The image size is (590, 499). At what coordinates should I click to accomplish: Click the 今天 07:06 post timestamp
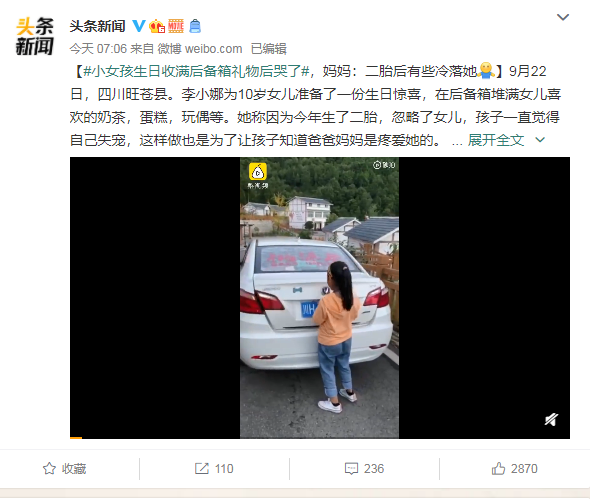98,49
